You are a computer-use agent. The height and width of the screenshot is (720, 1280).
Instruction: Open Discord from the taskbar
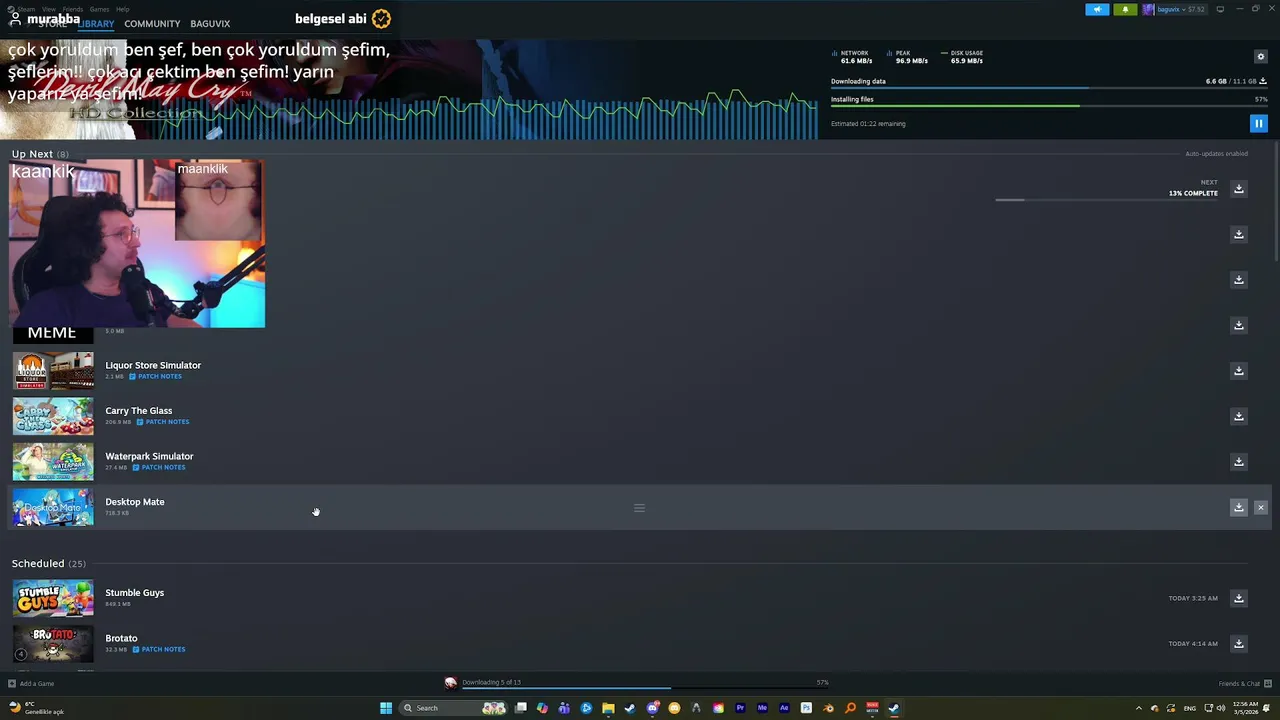pyautogui.click(x=652, y=708)
